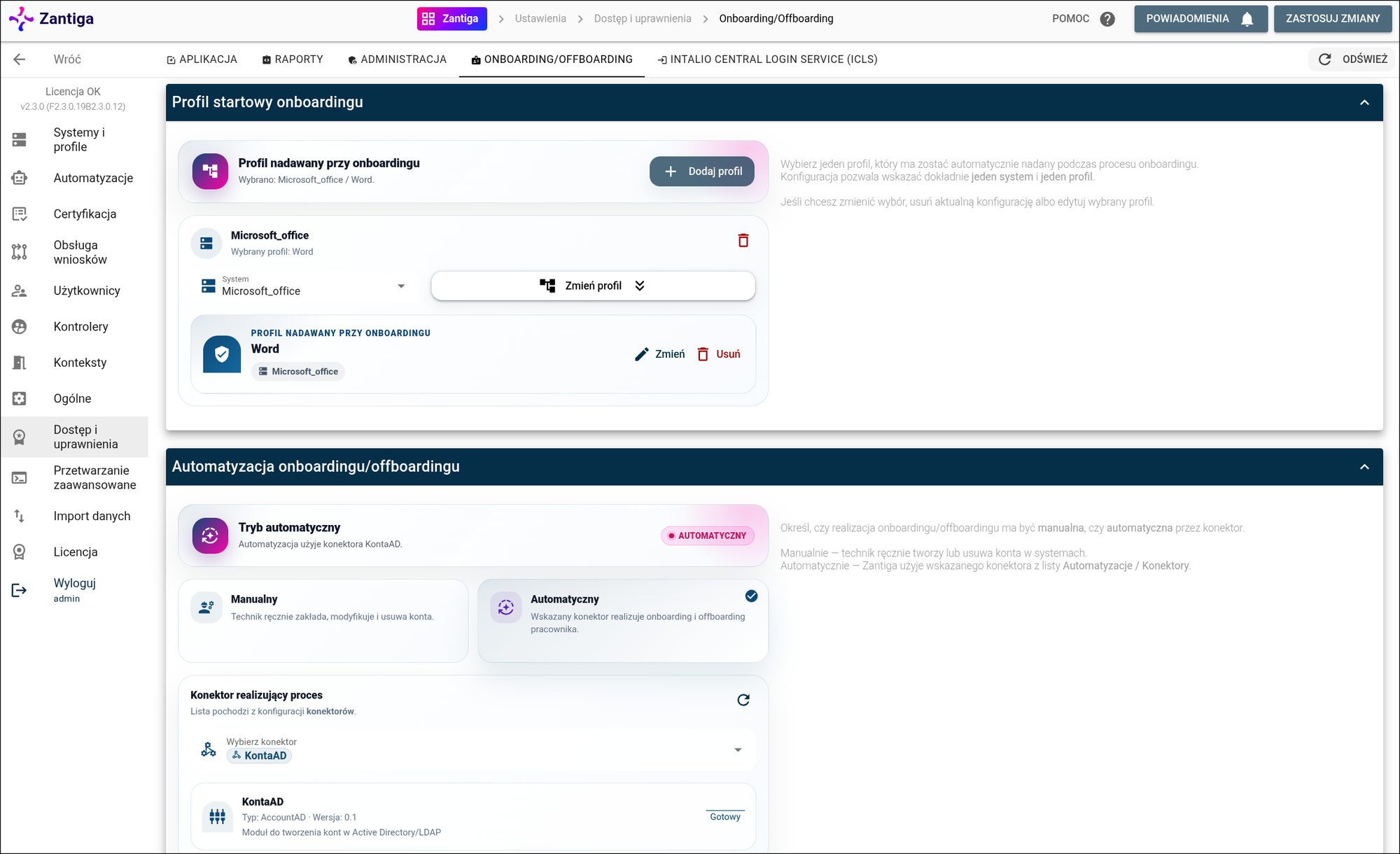Click the Dostęp i uprawnienia breadcrumb
This screenshot has width=1400, height=854.
click(x=643, y=19)
